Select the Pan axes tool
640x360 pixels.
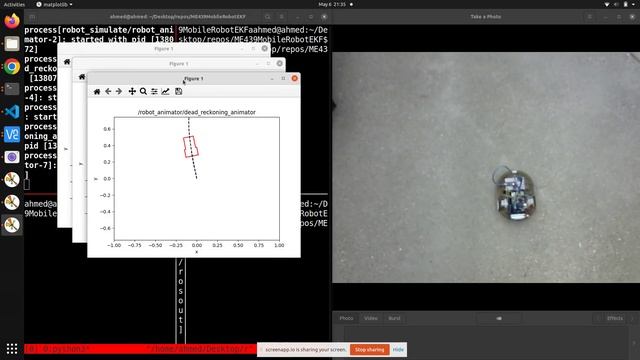click(x=132, y=91)
